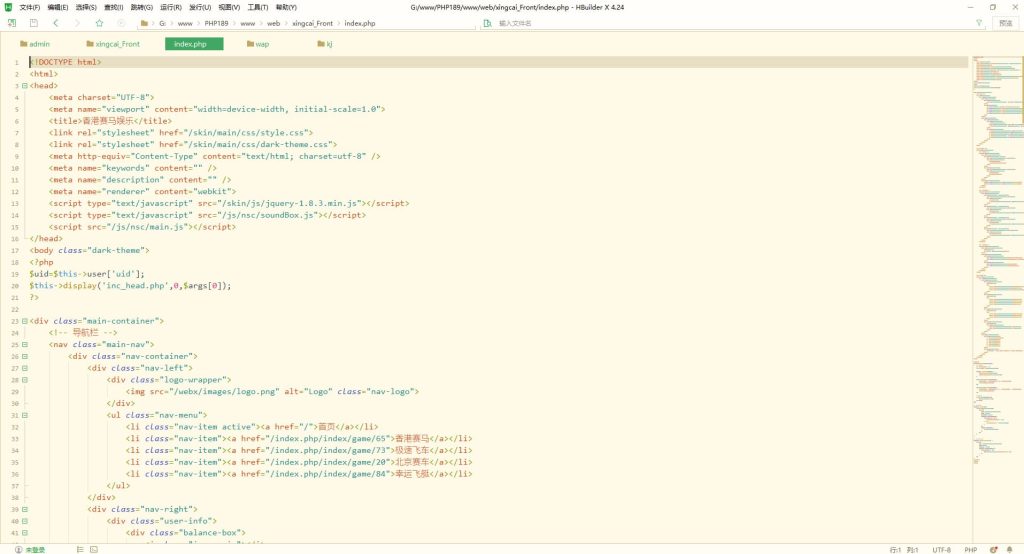
Task: Click the file search icon beside input
Action: point(487,23)
